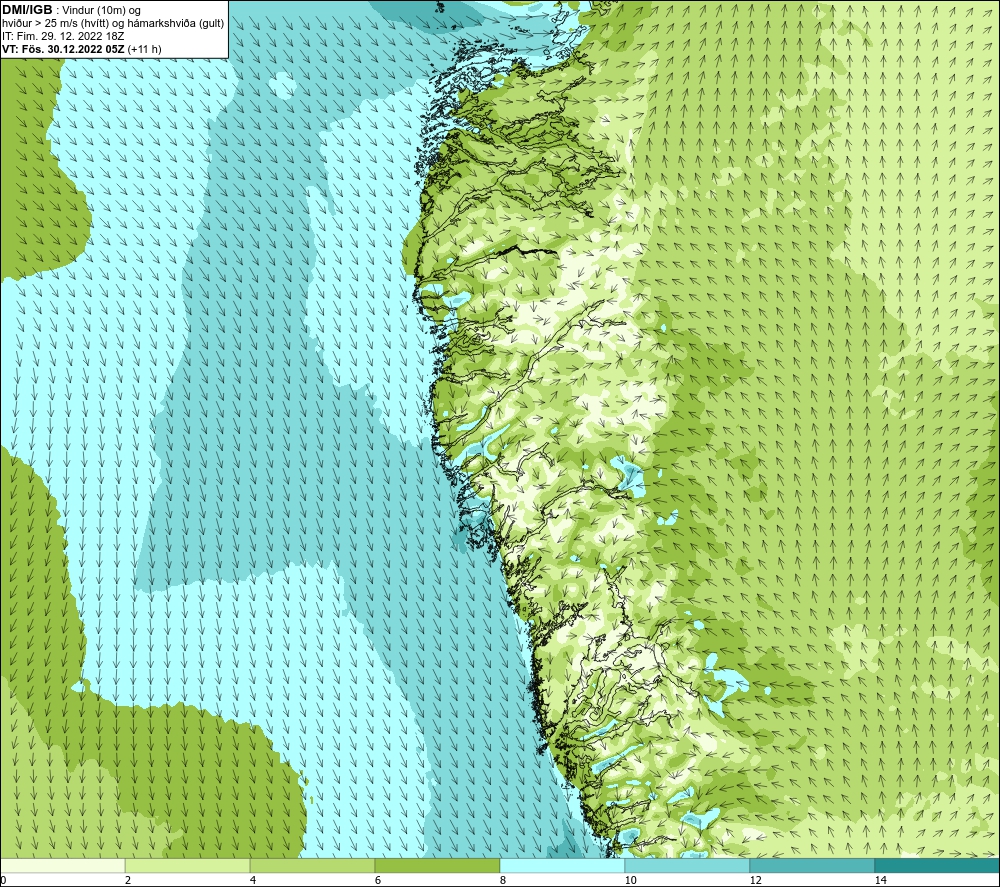Click legend scale value 2

pyautogui.click(x=128, y=880)
